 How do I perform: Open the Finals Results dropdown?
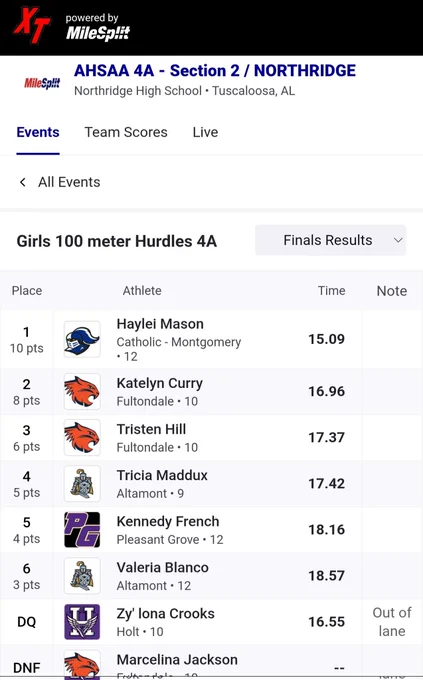click(x=331, y=240)
